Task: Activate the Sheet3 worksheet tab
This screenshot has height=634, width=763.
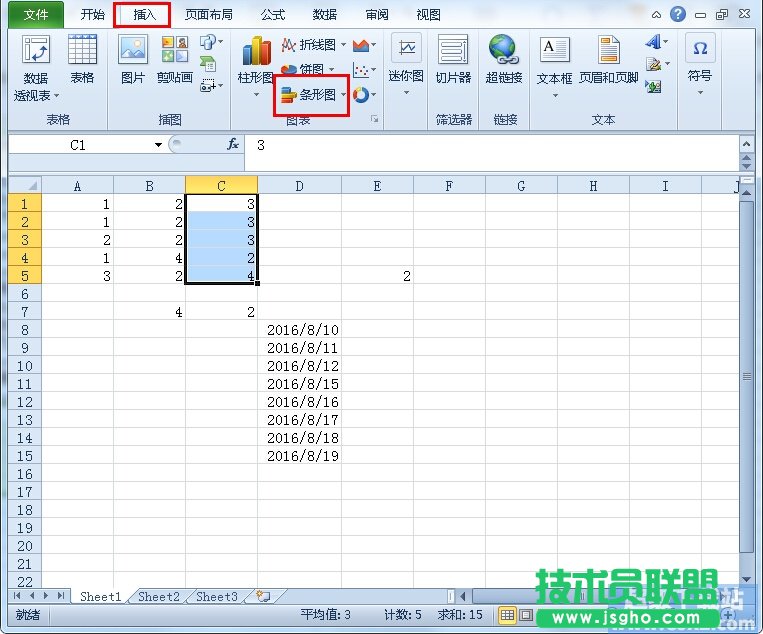Action: click(x=217, y=597)
